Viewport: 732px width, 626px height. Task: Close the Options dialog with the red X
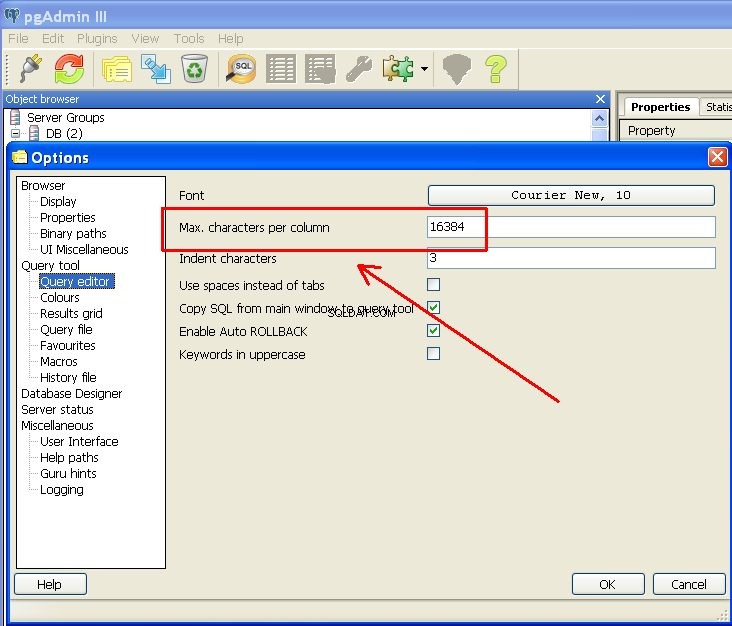coord(717,157)
